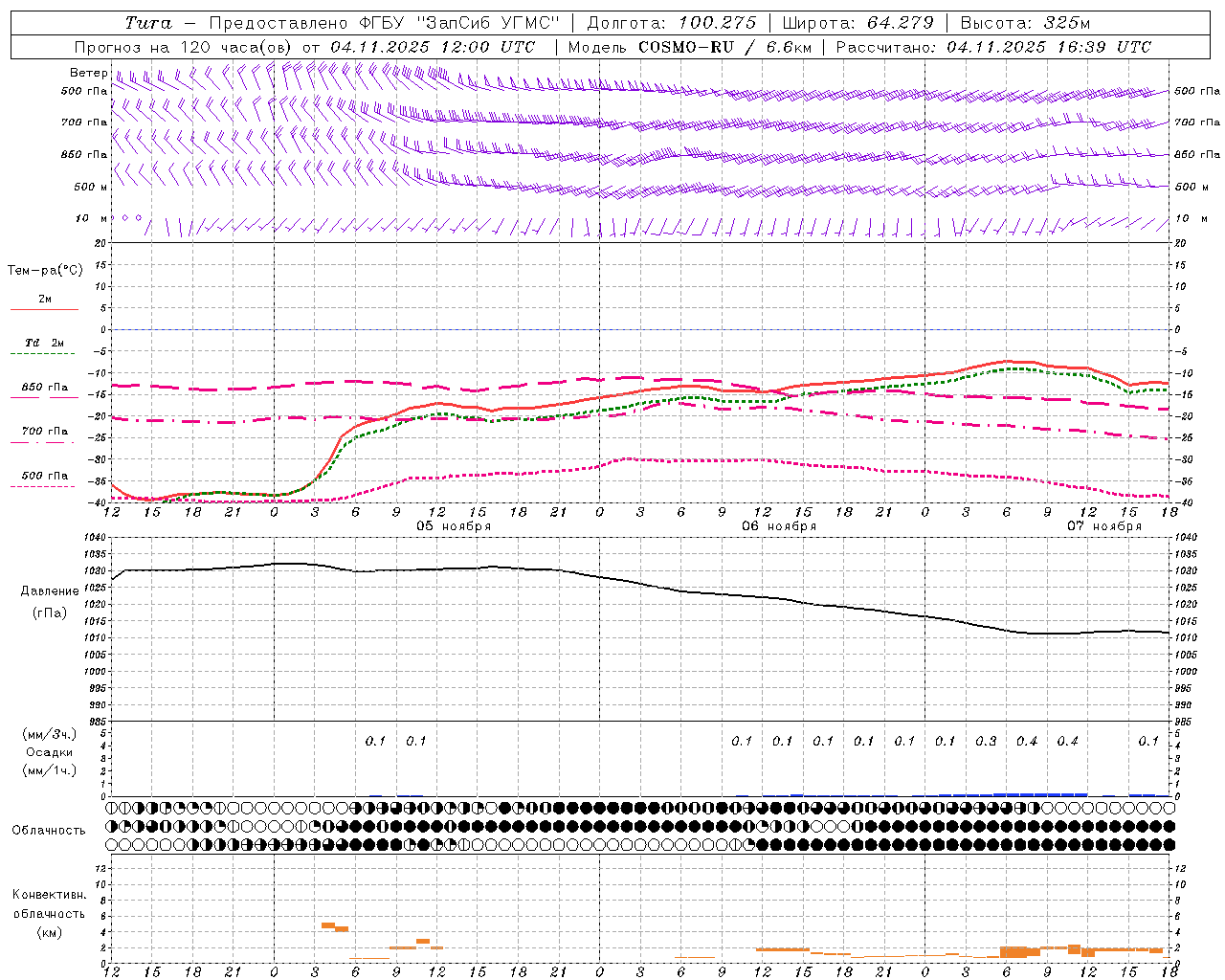Click the "500 м" wind level label on left

point(91,187)
